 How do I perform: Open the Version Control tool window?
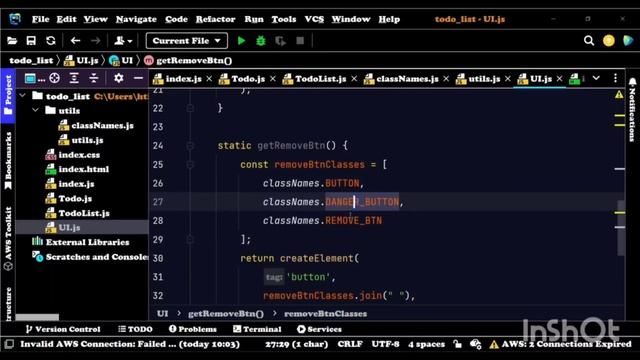pos(63,329)
